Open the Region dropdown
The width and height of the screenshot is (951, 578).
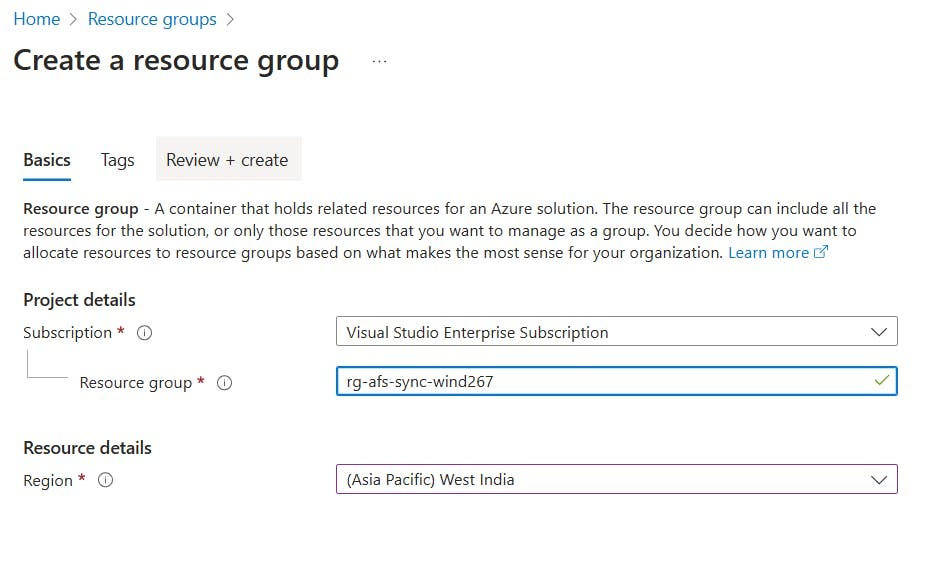pyautogui.click(x=617, y=479)
